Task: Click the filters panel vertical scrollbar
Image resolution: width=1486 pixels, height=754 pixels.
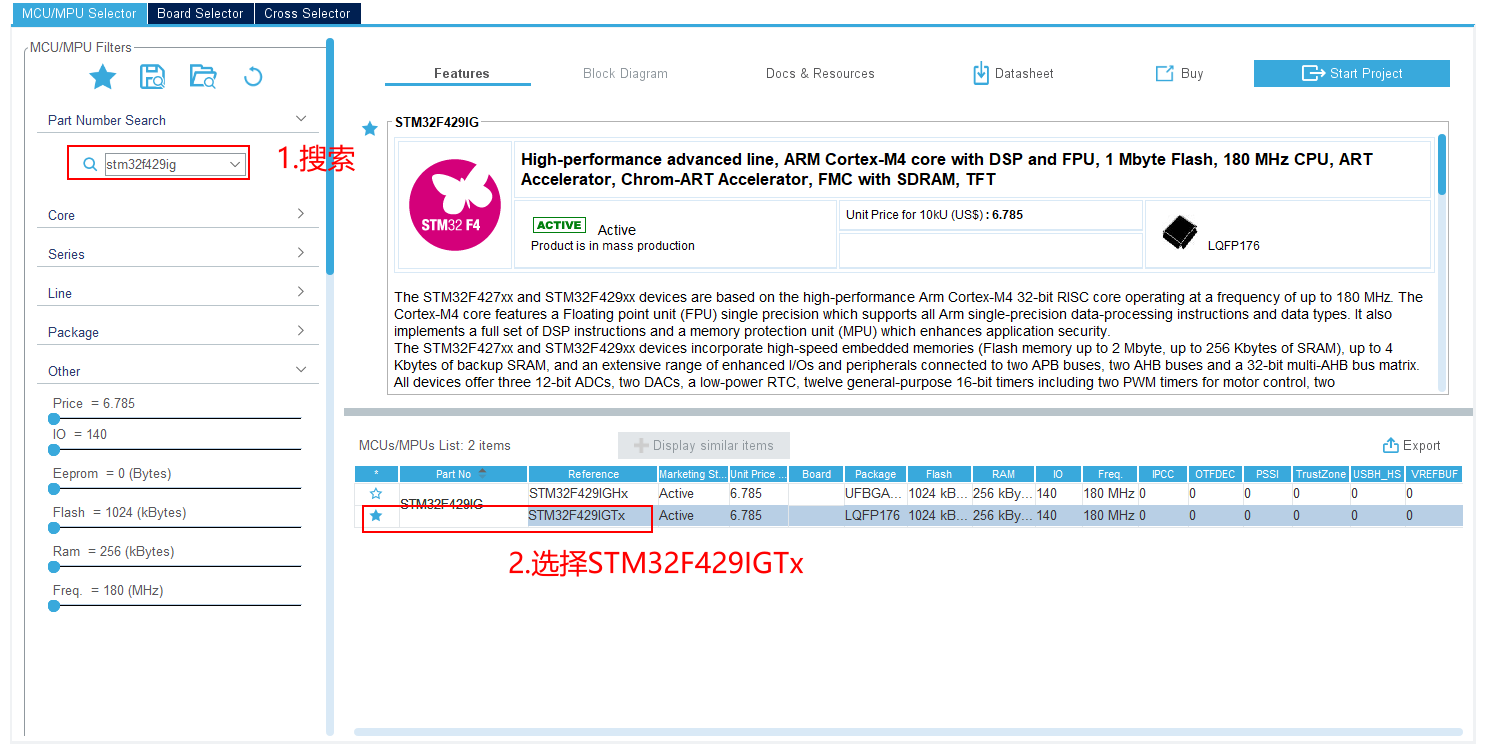Action: [330, 155]
